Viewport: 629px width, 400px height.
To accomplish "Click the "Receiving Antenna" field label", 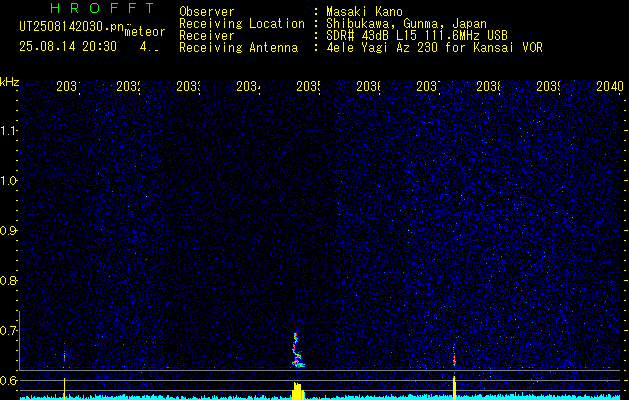I will [x=238, y=48].
